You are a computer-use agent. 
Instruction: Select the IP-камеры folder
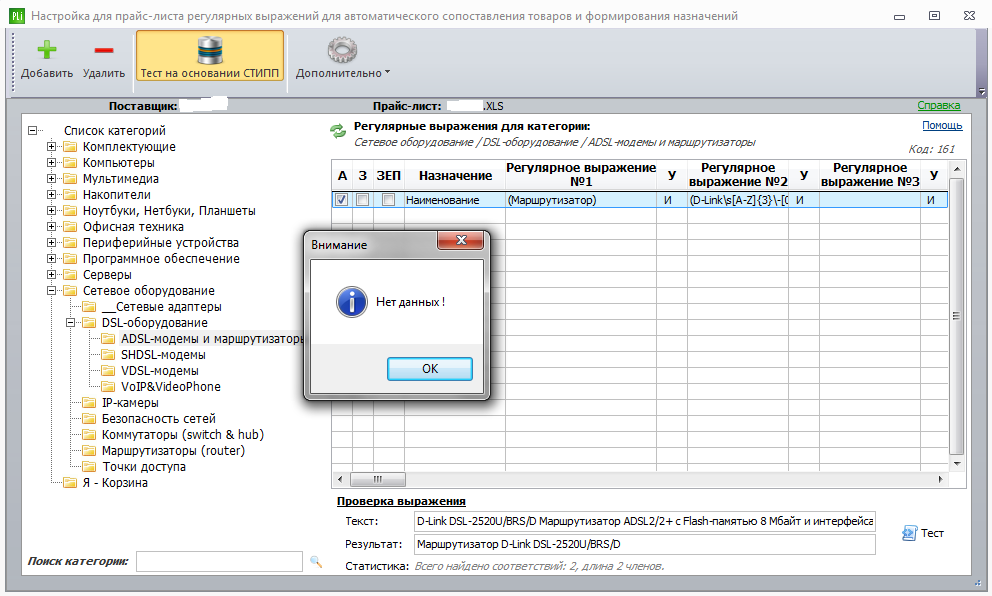130,403
